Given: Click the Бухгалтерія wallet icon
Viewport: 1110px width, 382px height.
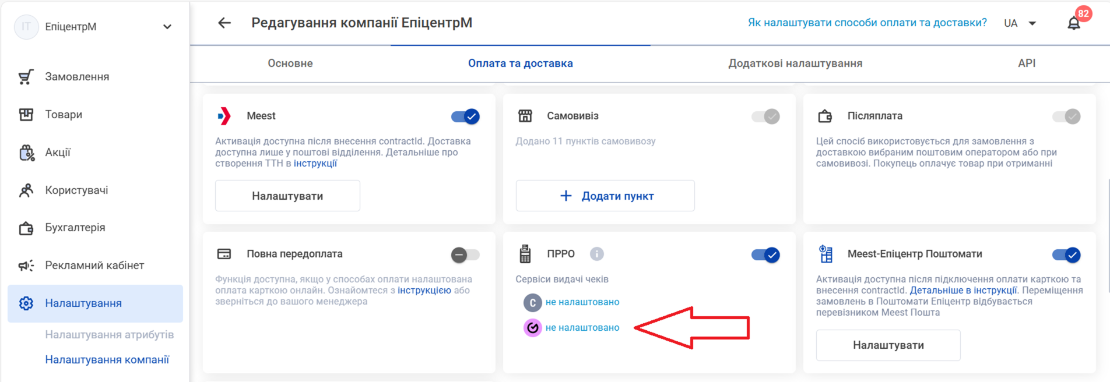Looking at the screenshot, I should (26, 228).
